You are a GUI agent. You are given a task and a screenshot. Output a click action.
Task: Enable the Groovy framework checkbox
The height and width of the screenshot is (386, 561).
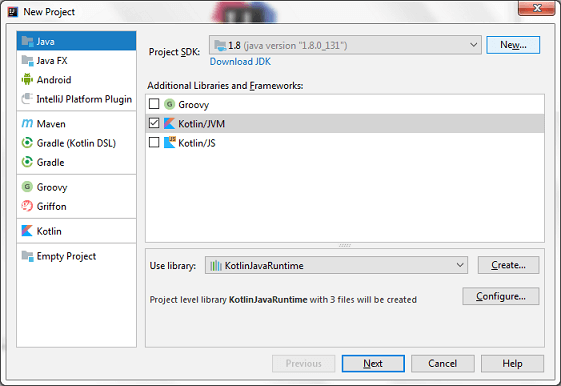(154, 104)
